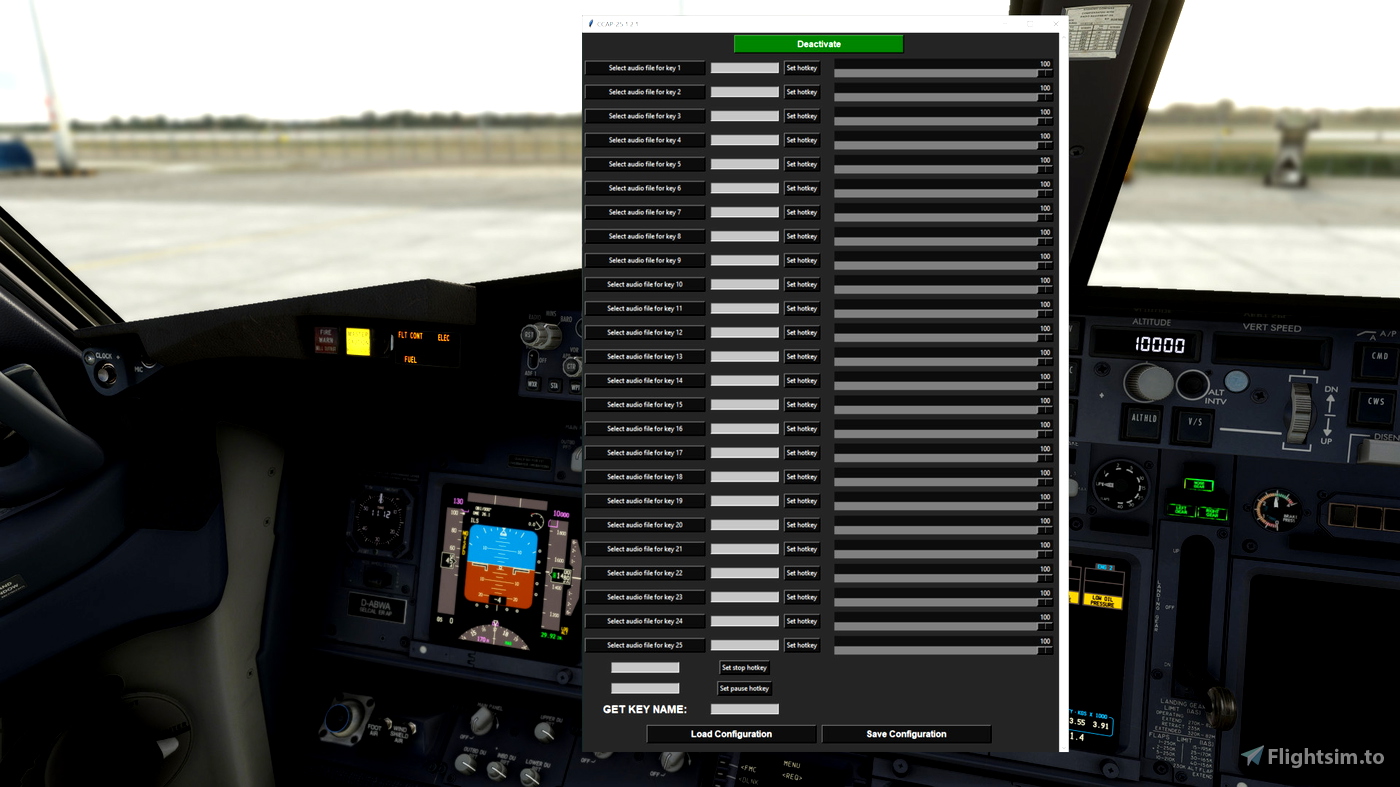Select audio file for key 14
This screenshot has width=1400, height=787.
tap(645, 380)
